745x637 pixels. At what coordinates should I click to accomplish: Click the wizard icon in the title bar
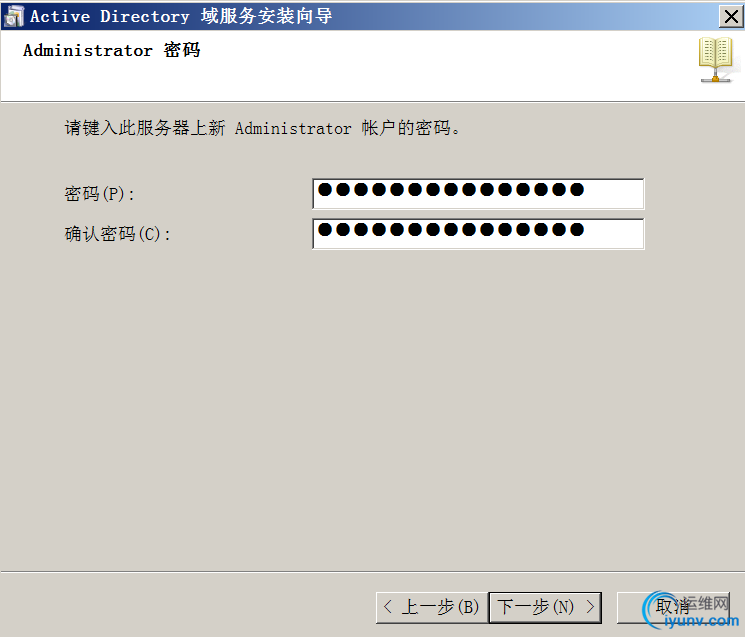click(13, 16)
